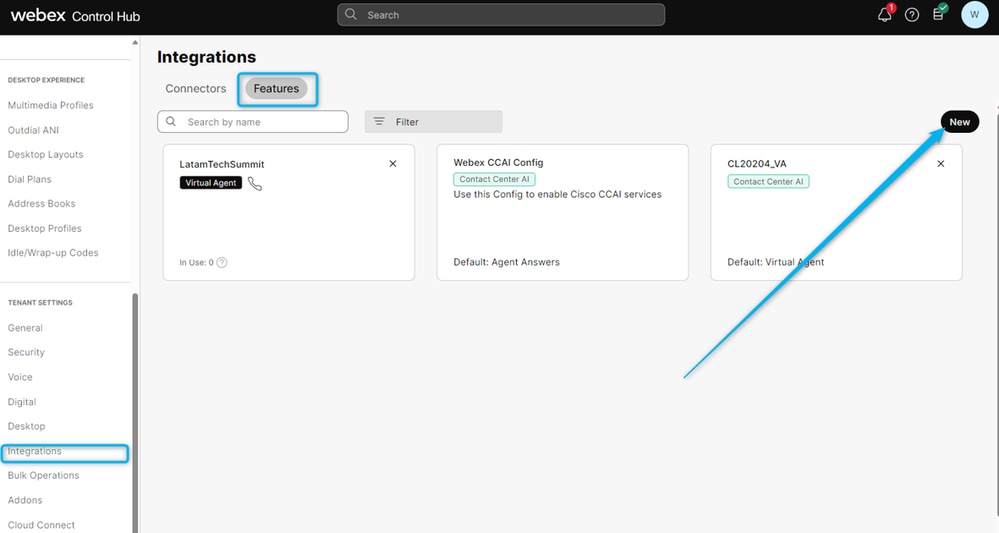Click the New button
The image size is (999, 533).
click(959, 122)
